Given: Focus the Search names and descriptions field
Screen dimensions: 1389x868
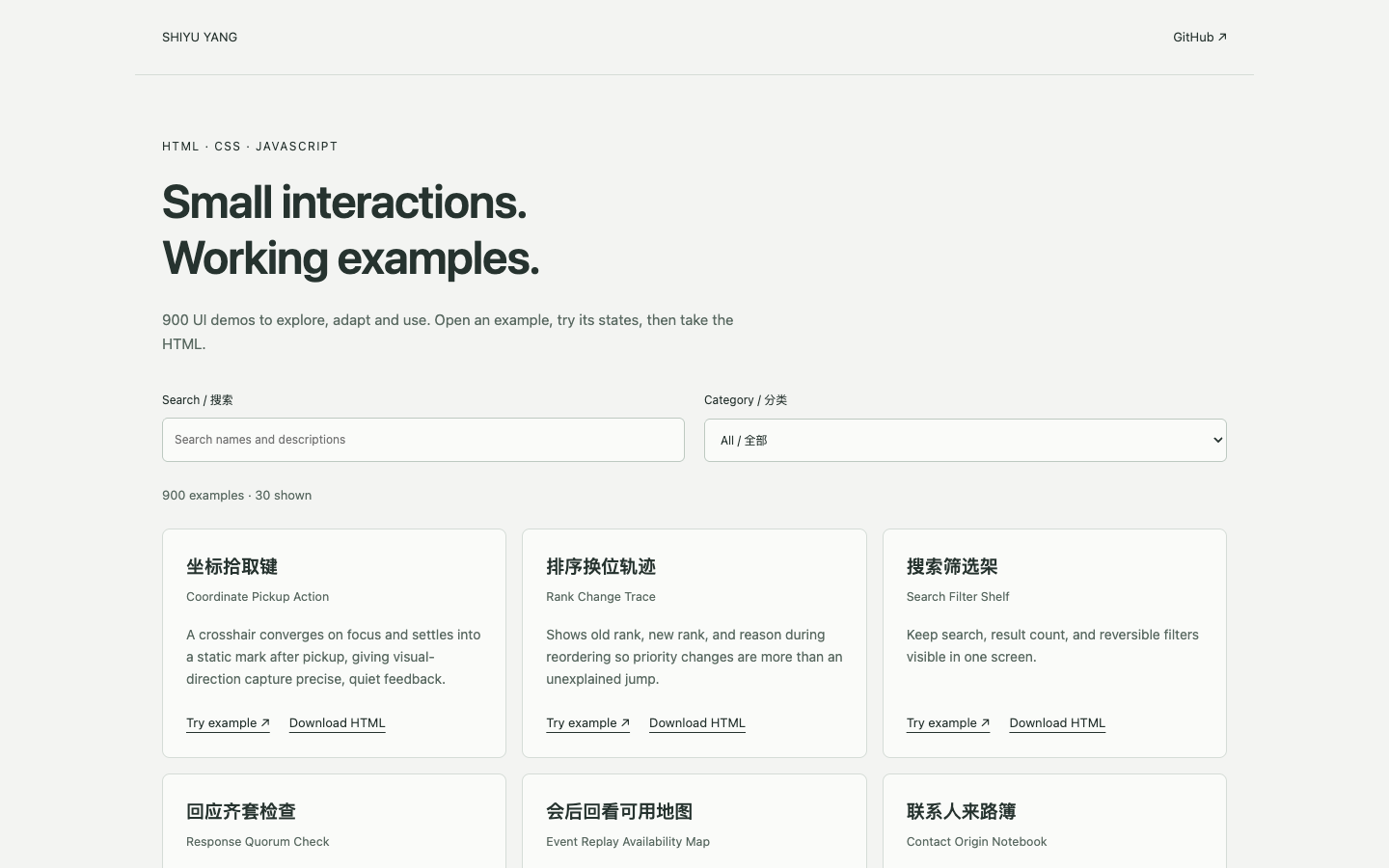Looking at the screenshot, I should coord(423,440).
